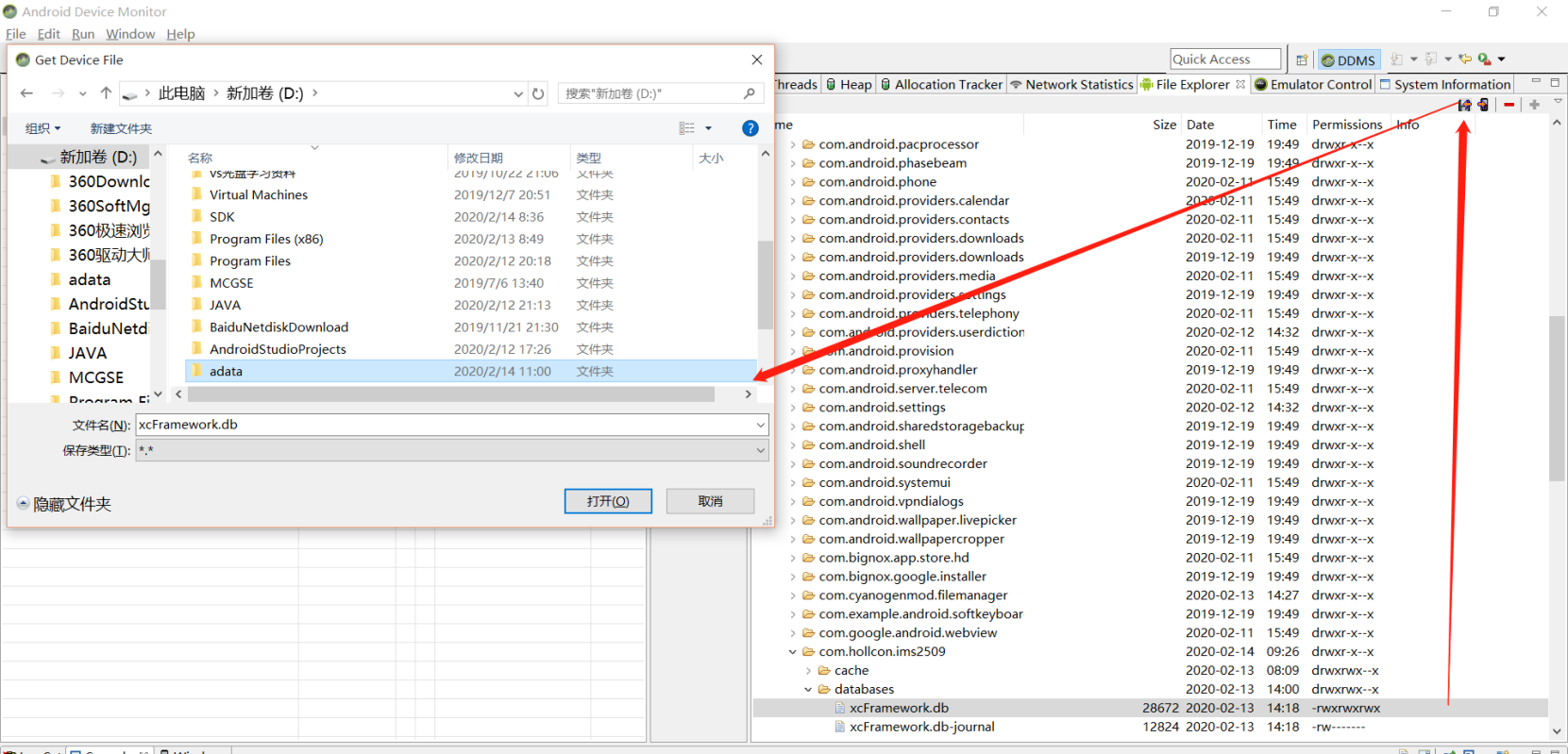This screenshot has height=754, width=1568.
Task: Switch to the Network Statistics tab
Action: tap(1071, 84)
